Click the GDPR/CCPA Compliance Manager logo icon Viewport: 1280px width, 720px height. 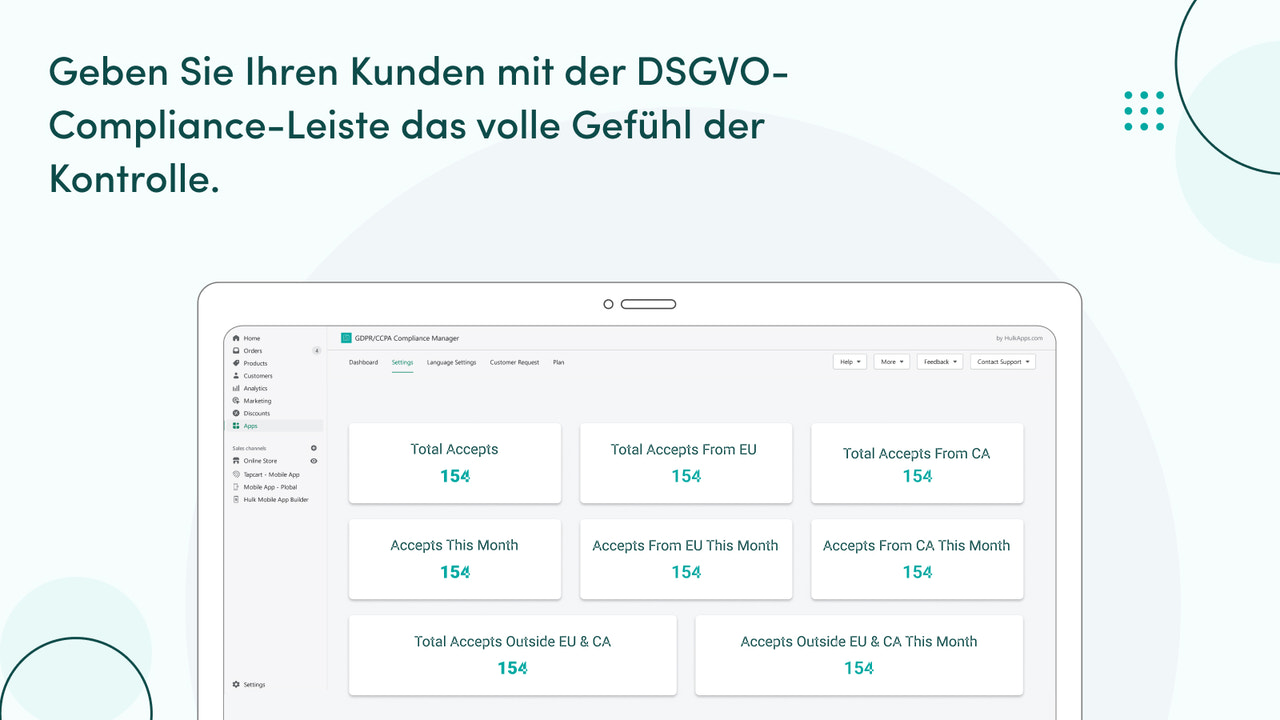click(x=346, y=338)
